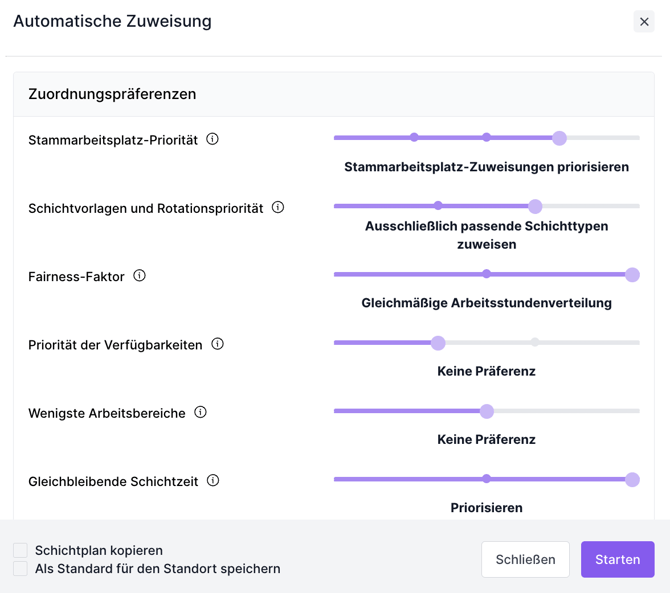Open the Fairness-Faktor info tooltip icon
This screenshot has width=670, height=593.
pyautogui.click(x=139, y=276)
